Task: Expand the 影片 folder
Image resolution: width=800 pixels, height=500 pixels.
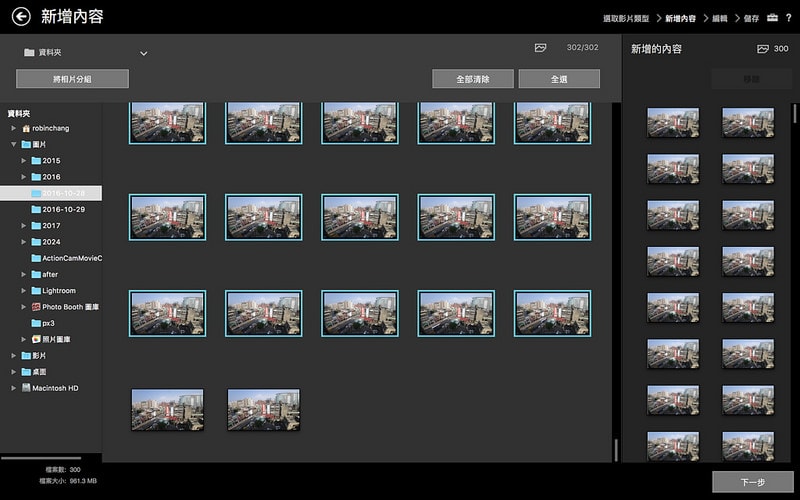Action: (x=14, y=356)
